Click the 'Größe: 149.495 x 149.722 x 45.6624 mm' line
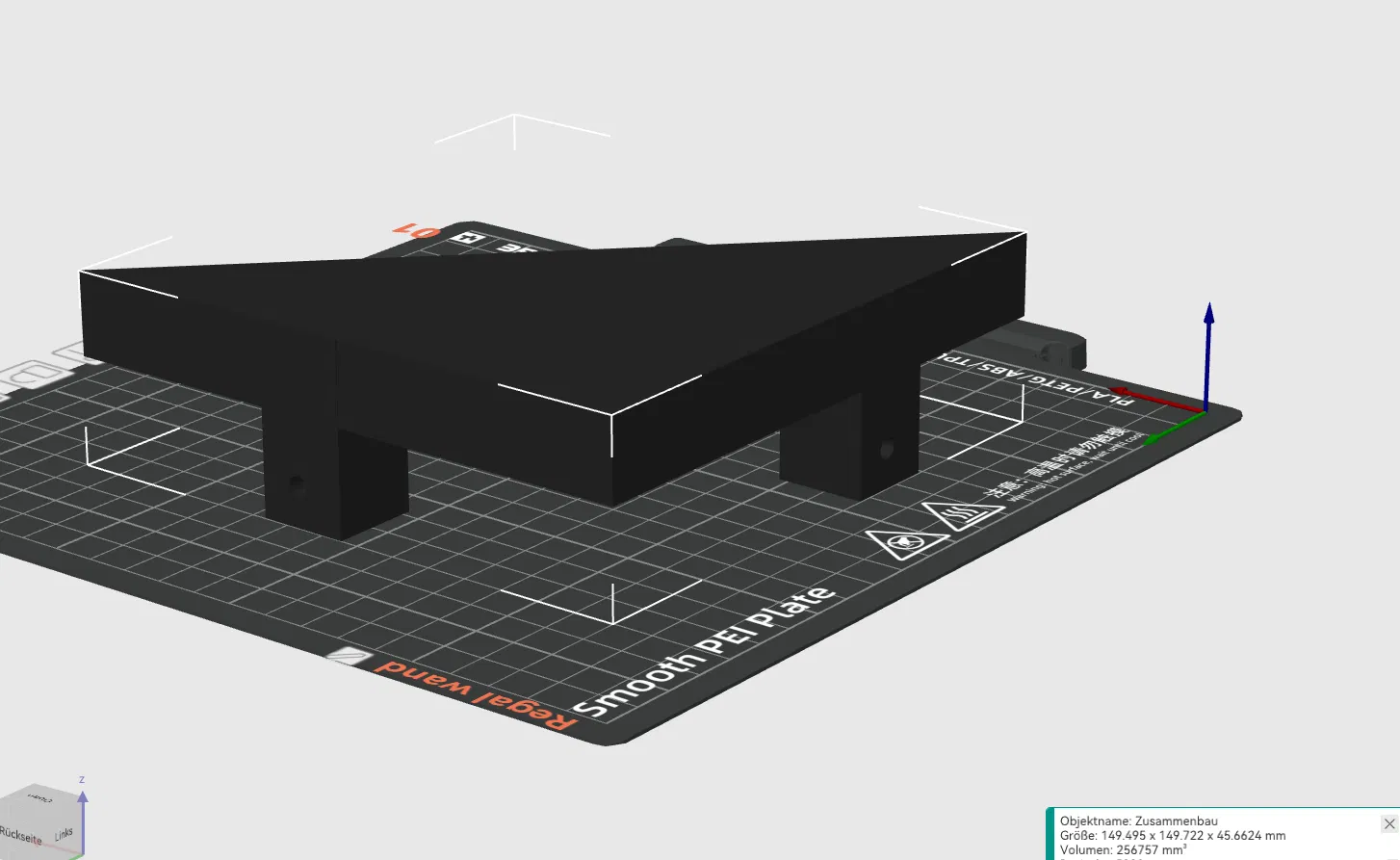The height and width of the screenshot is (860, 1400). coord(1173,836)
